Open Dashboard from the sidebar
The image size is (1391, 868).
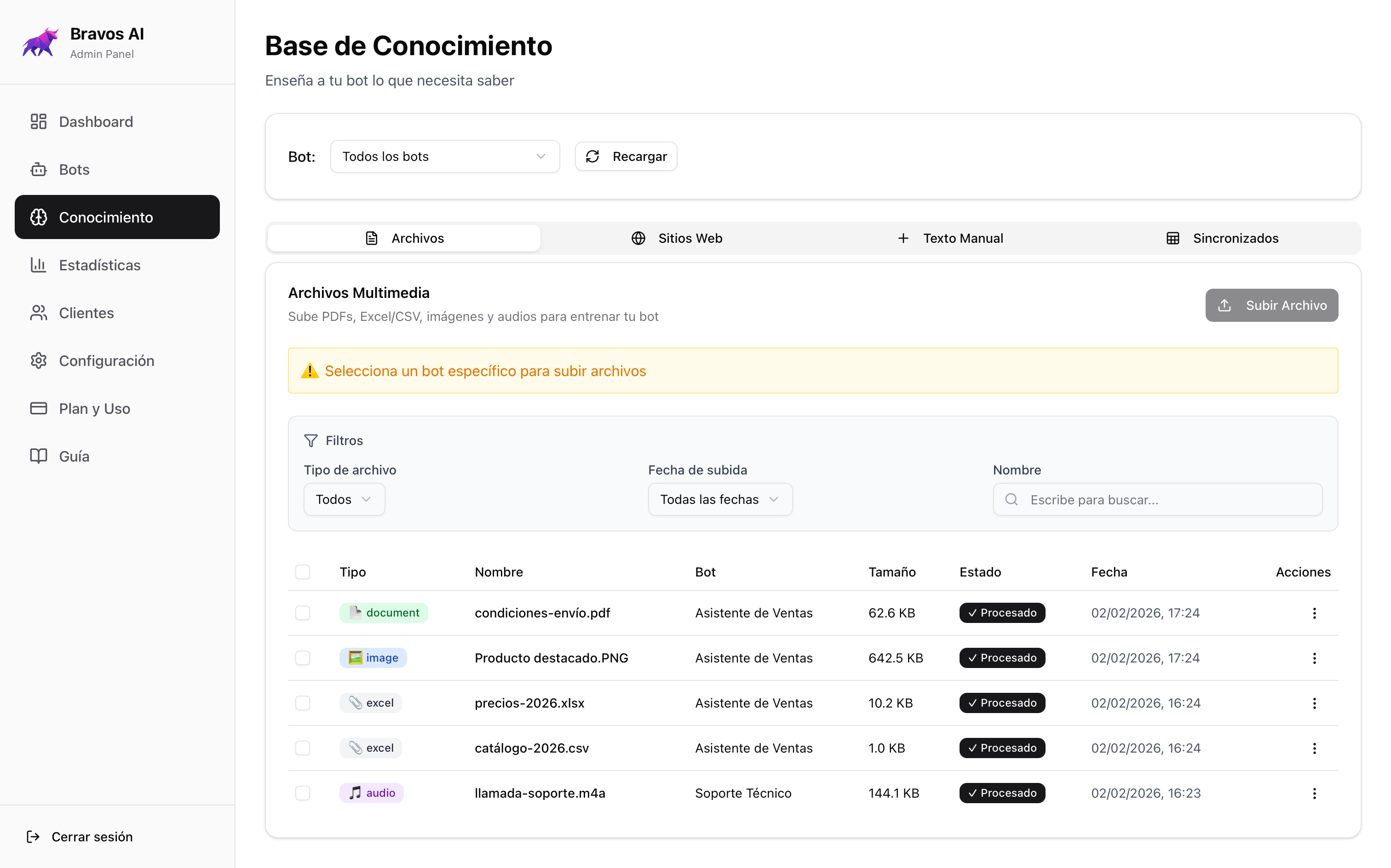117,122
